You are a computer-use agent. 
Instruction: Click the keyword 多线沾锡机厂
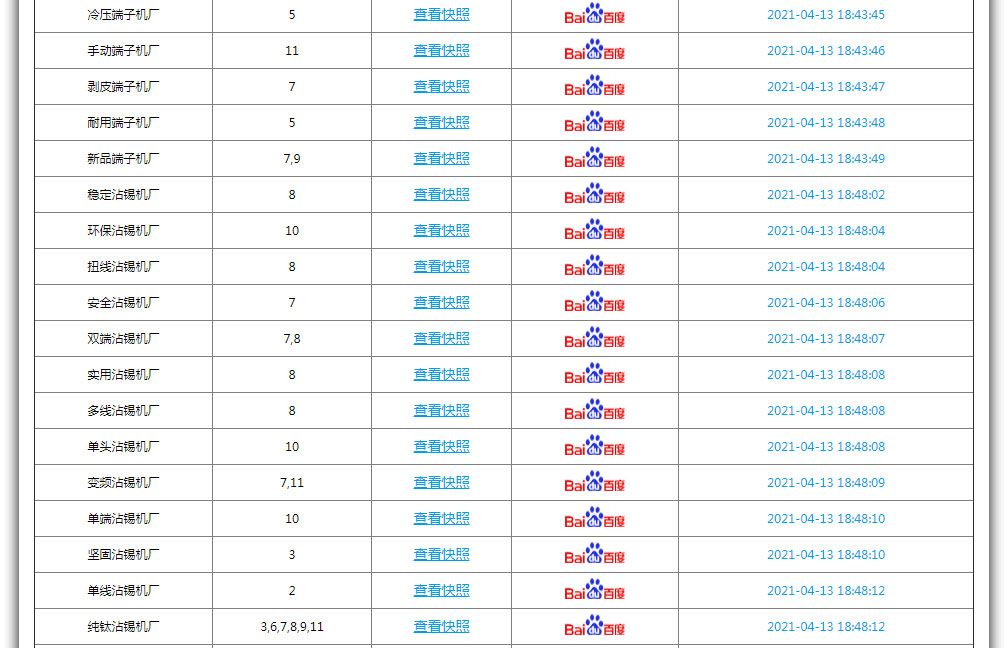coord(123,410)
